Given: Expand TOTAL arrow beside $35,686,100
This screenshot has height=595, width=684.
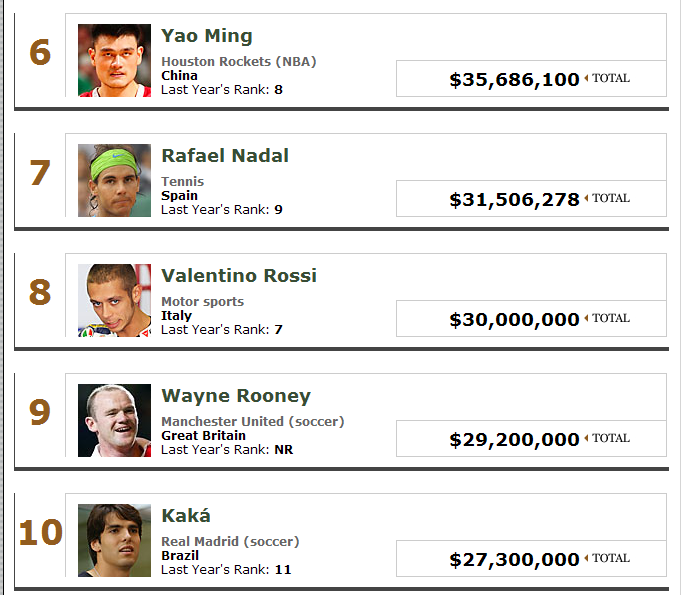Looking at the screenshot, I should click(x=607, y=78).
